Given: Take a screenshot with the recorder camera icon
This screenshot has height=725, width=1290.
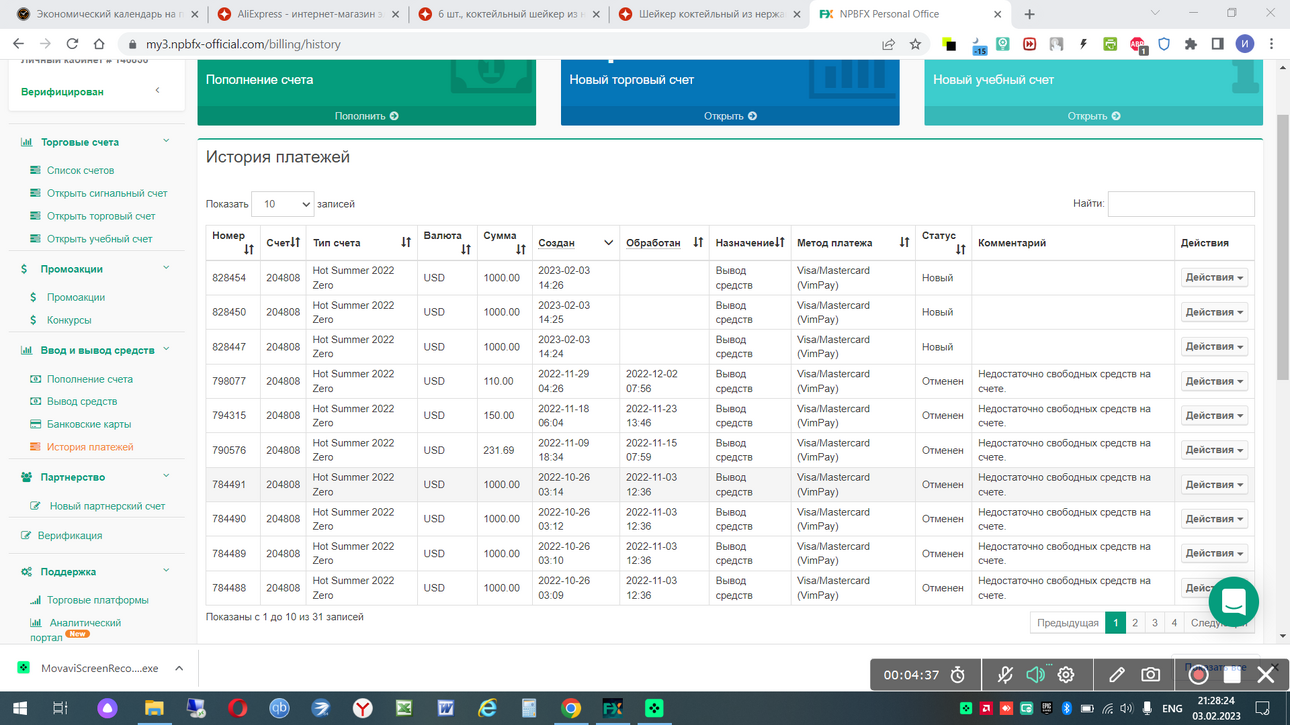Looking at the screenshot, I should tap(1151, 675).
